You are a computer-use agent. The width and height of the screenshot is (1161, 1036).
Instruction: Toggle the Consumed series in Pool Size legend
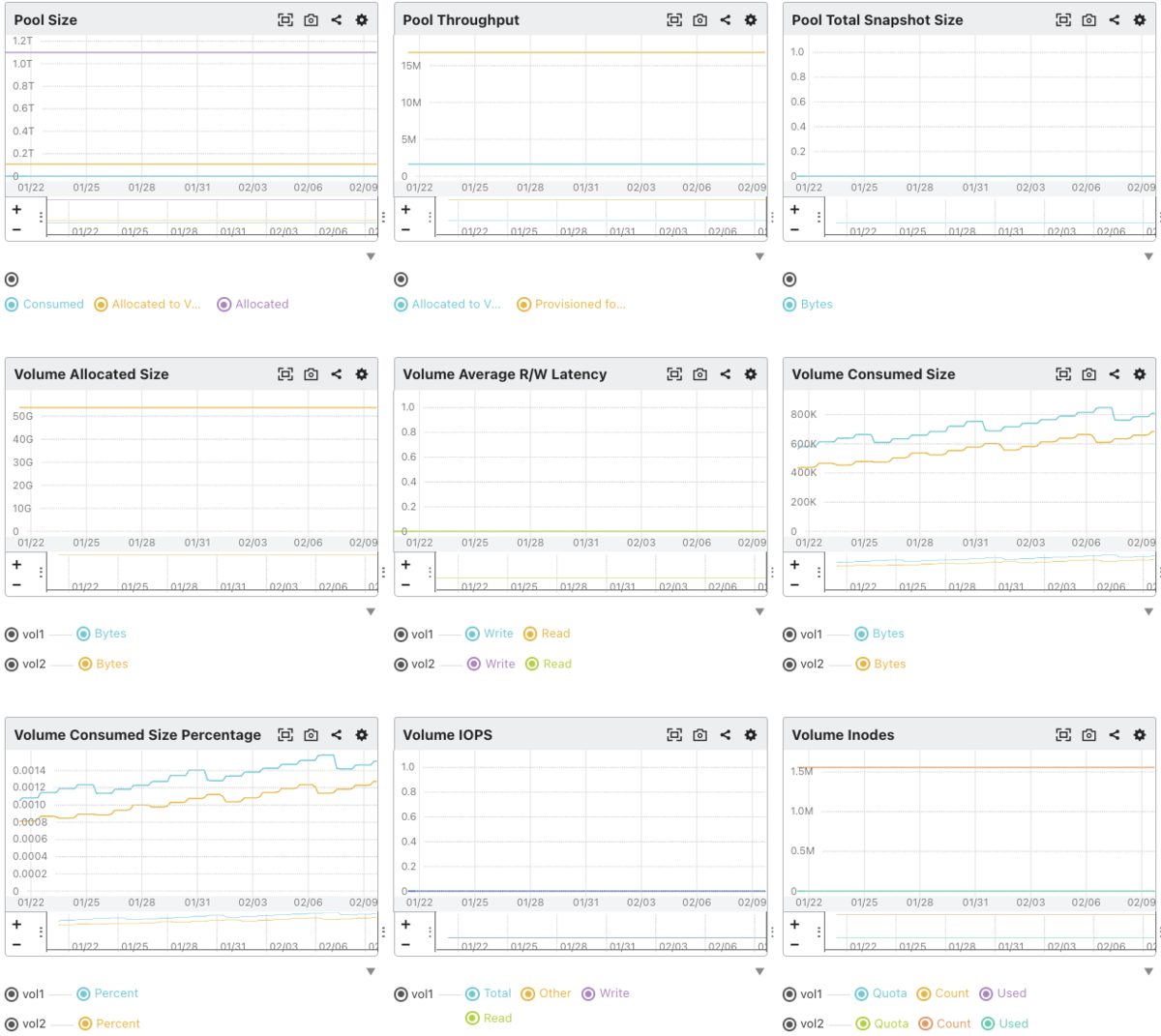[45, 304]
